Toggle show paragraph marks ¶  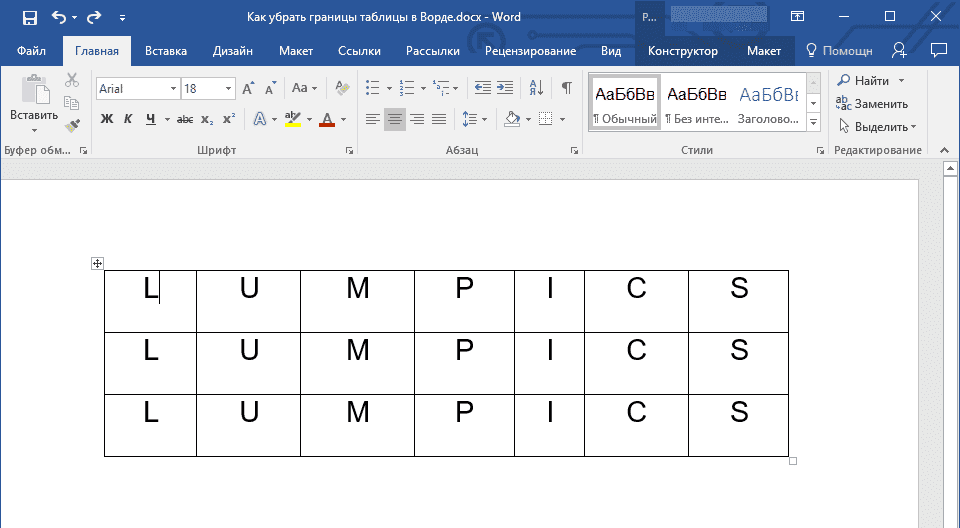[x=566, y=88]
